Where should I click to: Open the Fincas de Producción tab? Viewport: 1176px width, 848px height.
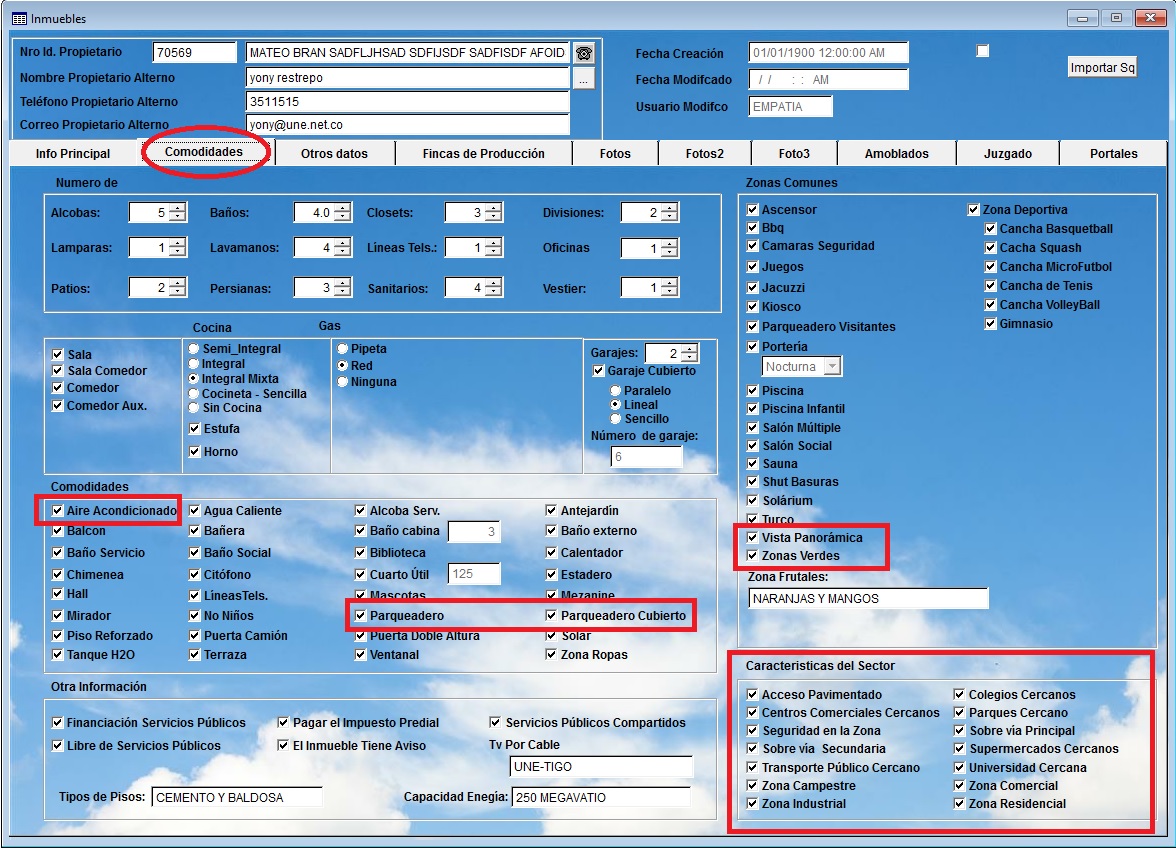point(484,154)
